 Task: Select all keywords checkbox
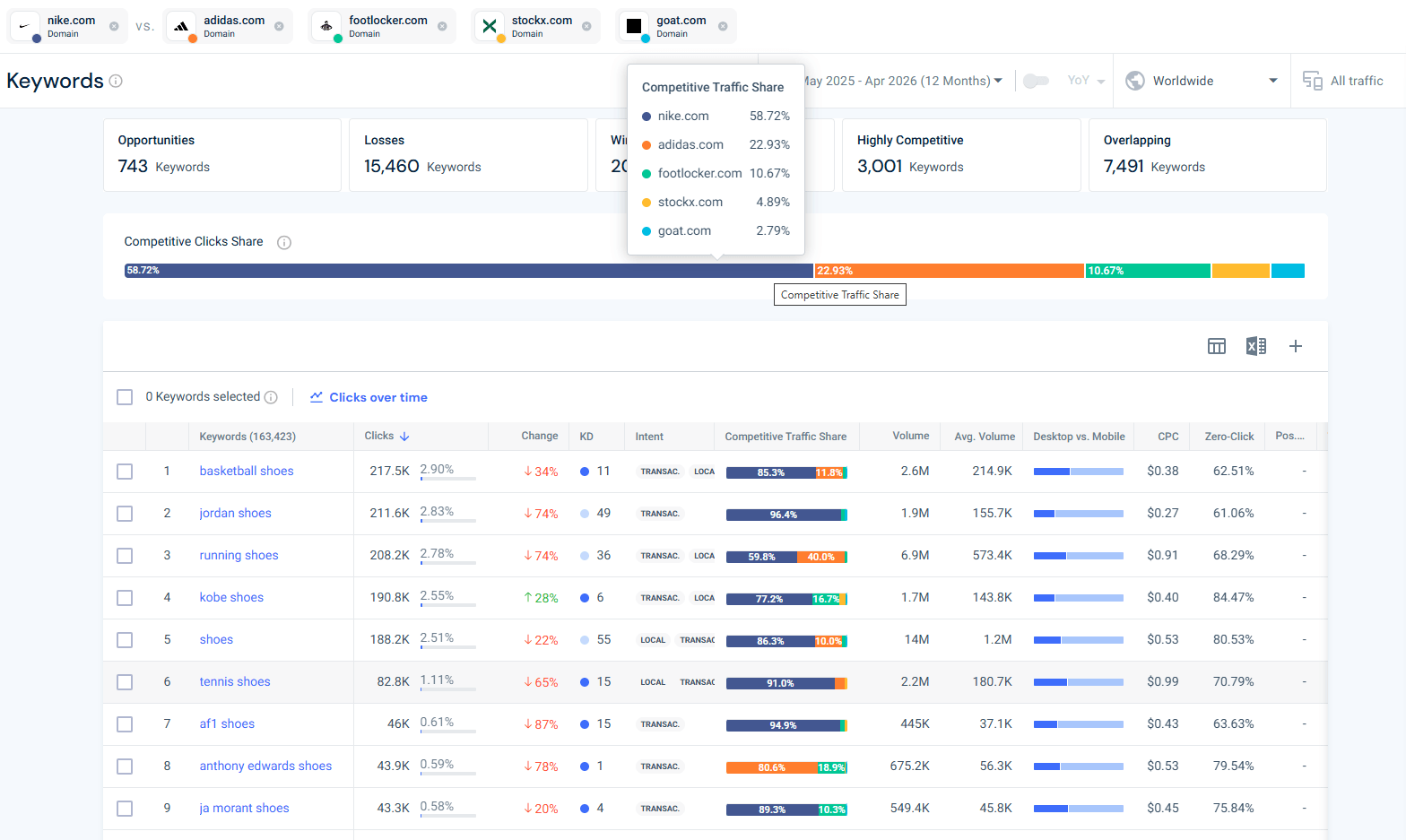pyautogui.click(x=125, y=397)
